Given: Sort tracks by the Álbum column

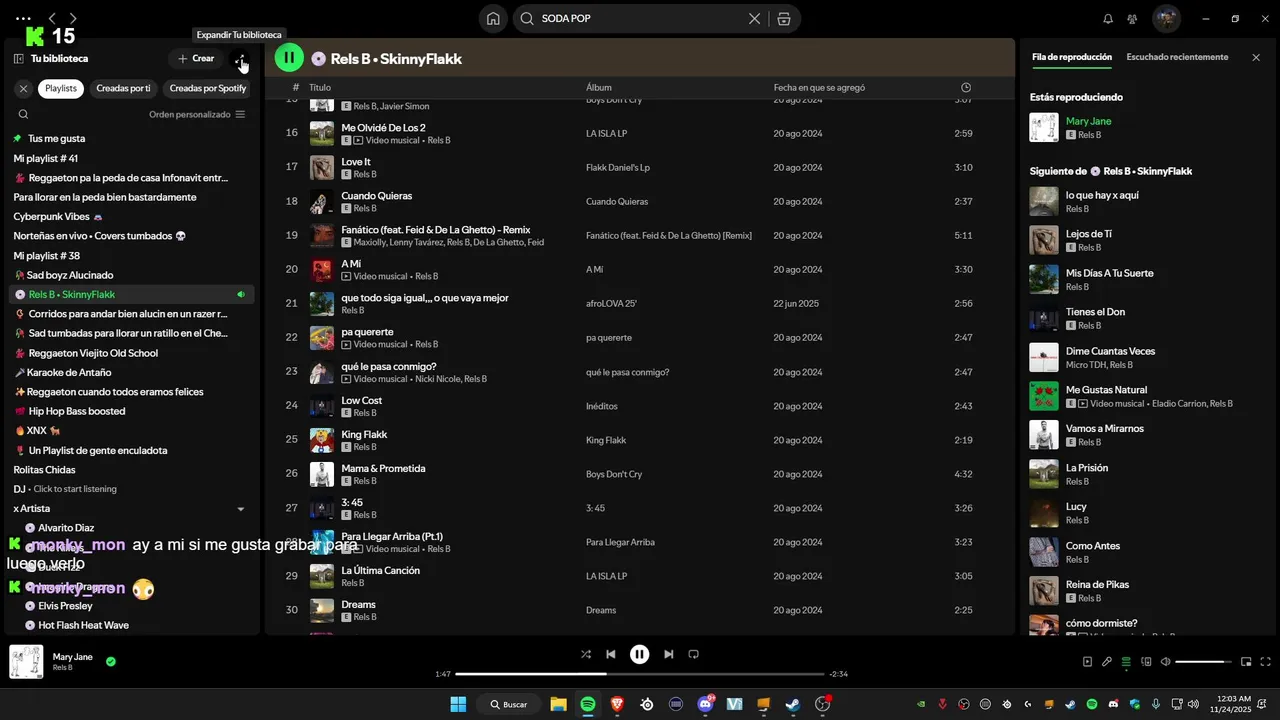Looking at the screenshot, I should 599,88.
